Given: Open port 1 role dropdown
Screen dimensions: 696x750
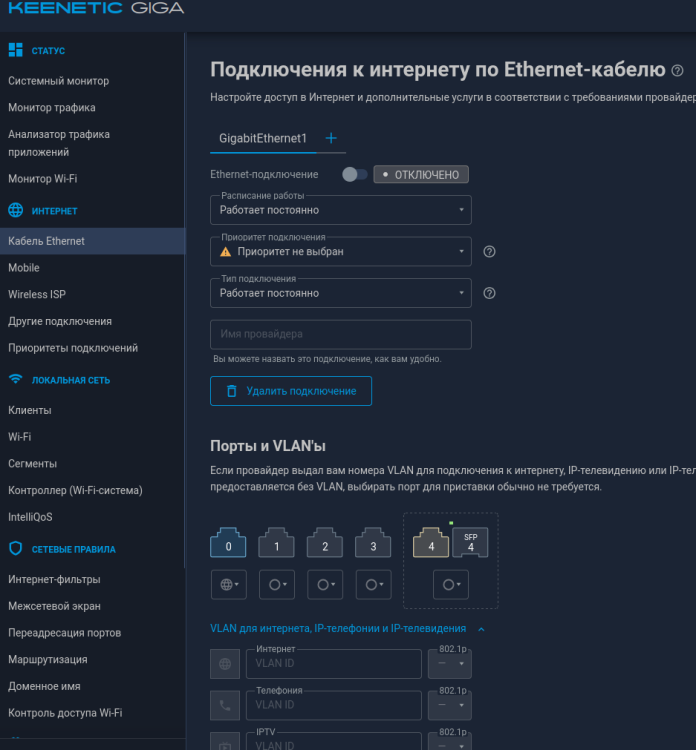Looking at the screenshot, I should click(x=277, y=585).
